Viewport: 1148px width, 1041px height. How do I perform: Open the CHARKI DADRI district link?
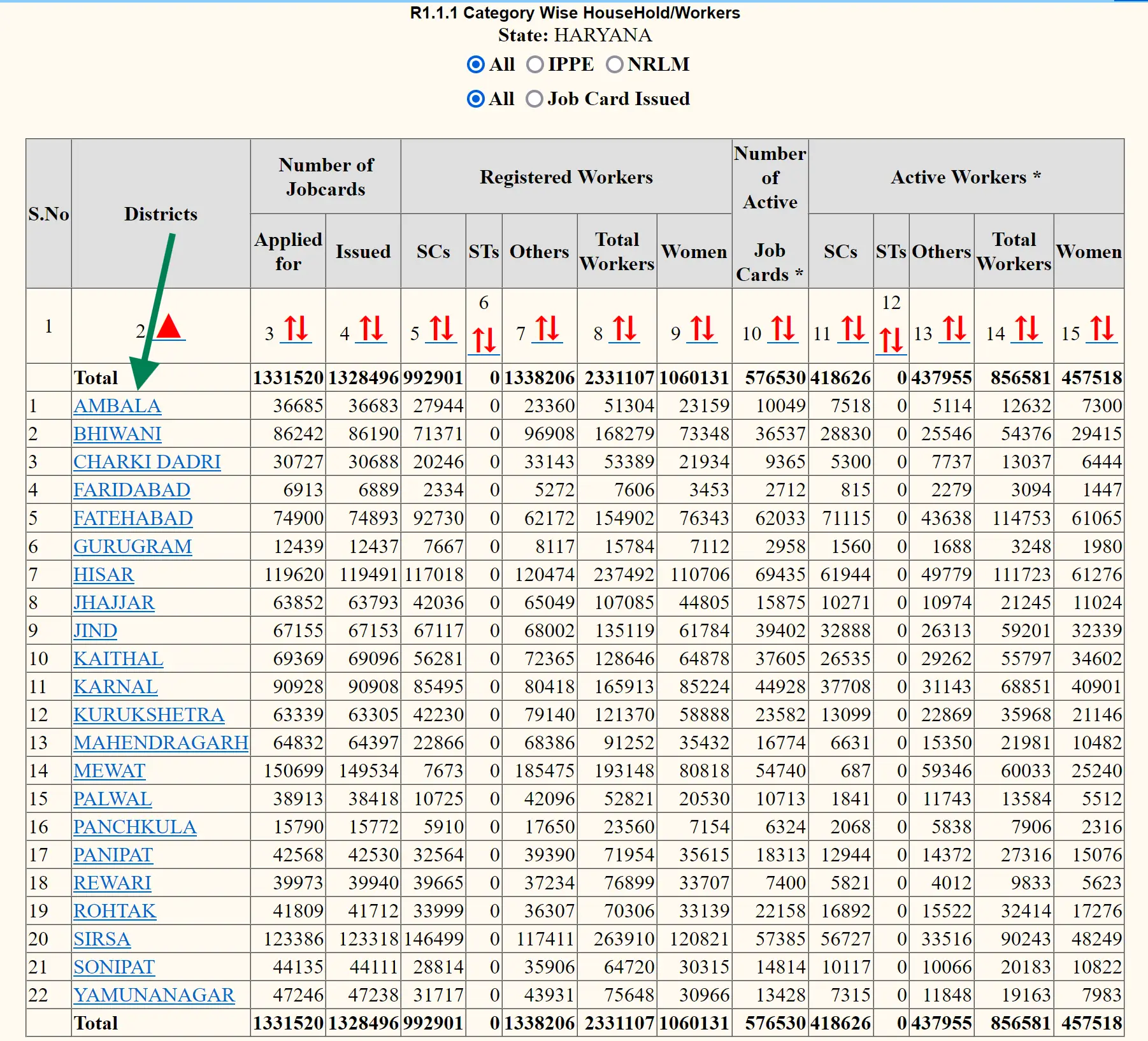147,462
